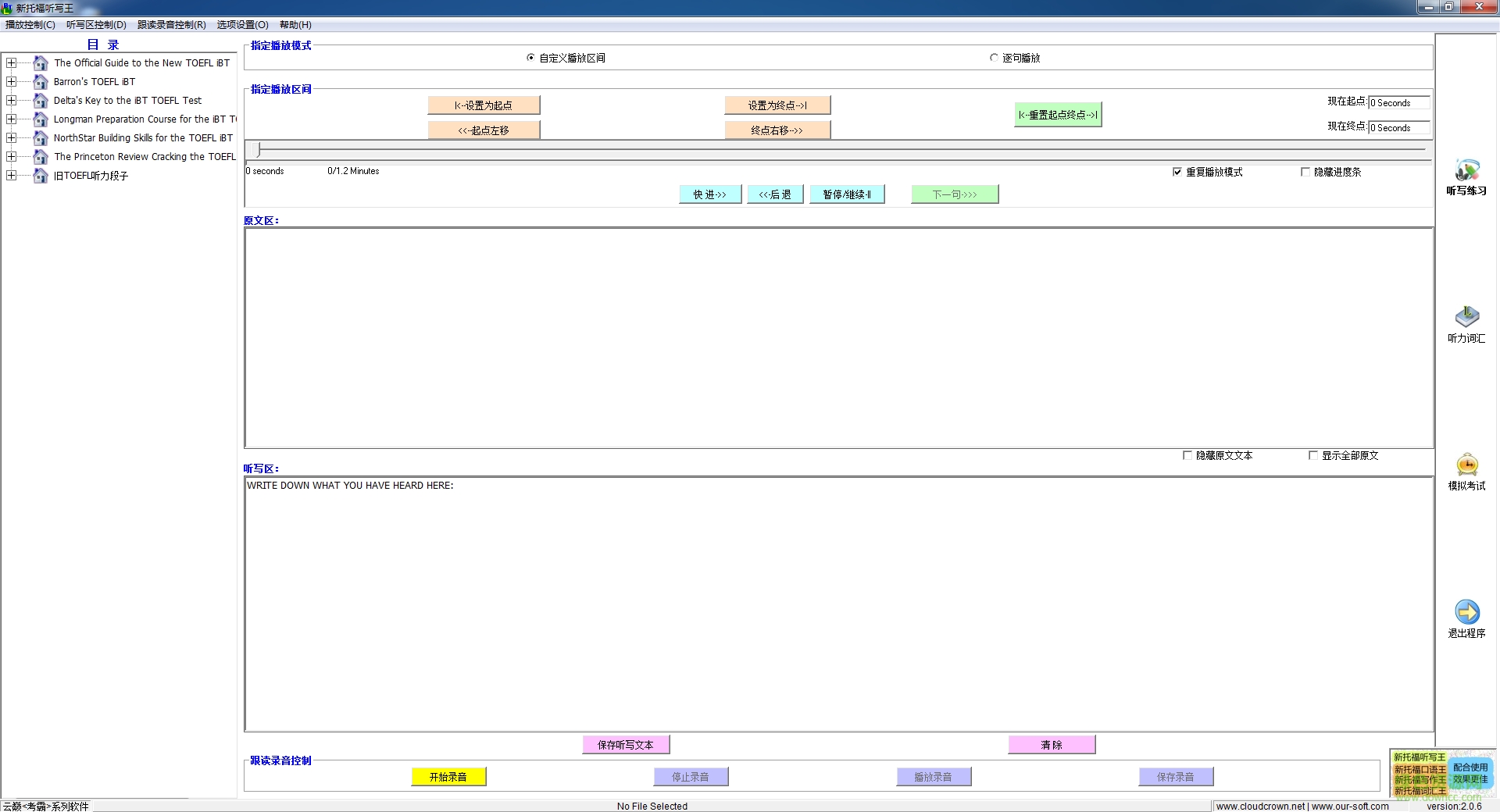Click the application icon in the title bar
The image size is (1500, 812).
click(x=7, y=8)
